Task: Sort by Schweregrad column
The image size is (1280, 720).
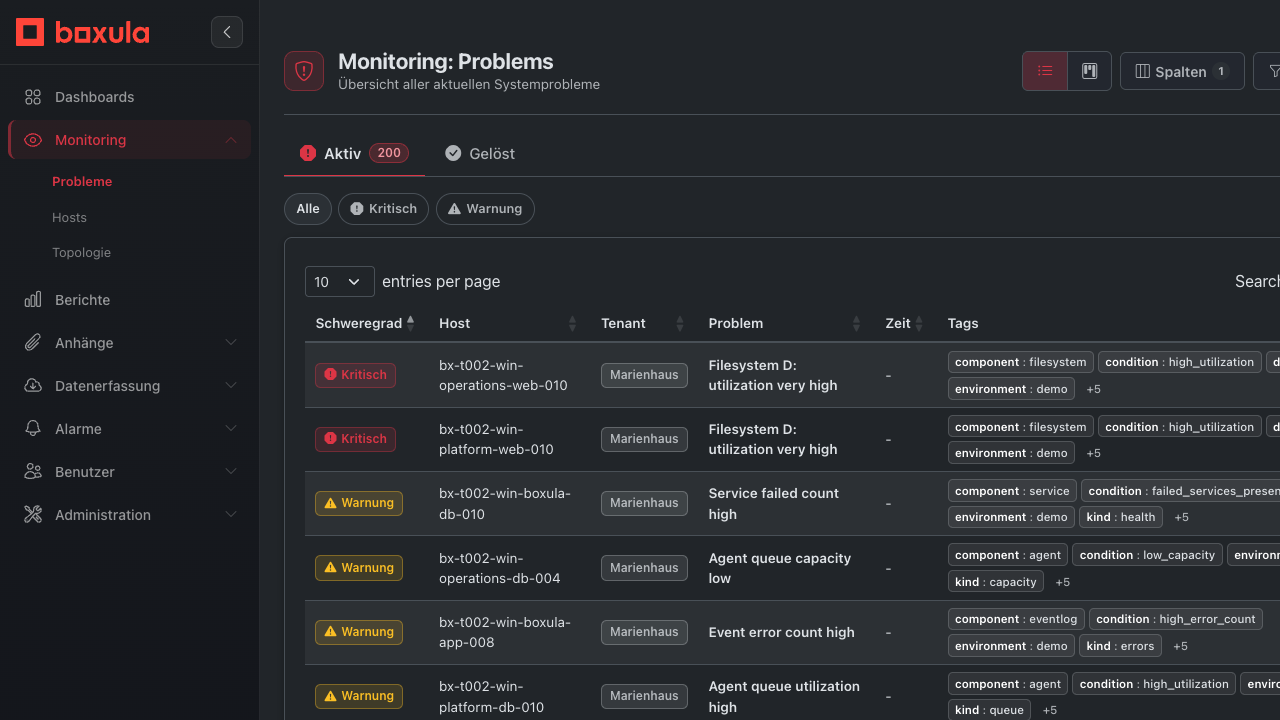Action: [x=366, y=323]
